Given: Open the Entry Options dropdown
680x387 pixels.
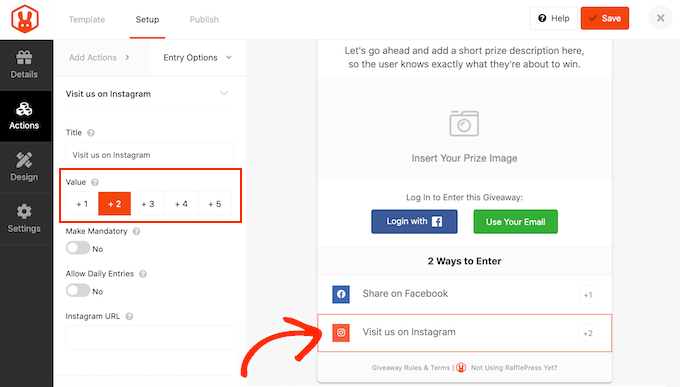Looking at the screenshot, I should pos(197,58).
